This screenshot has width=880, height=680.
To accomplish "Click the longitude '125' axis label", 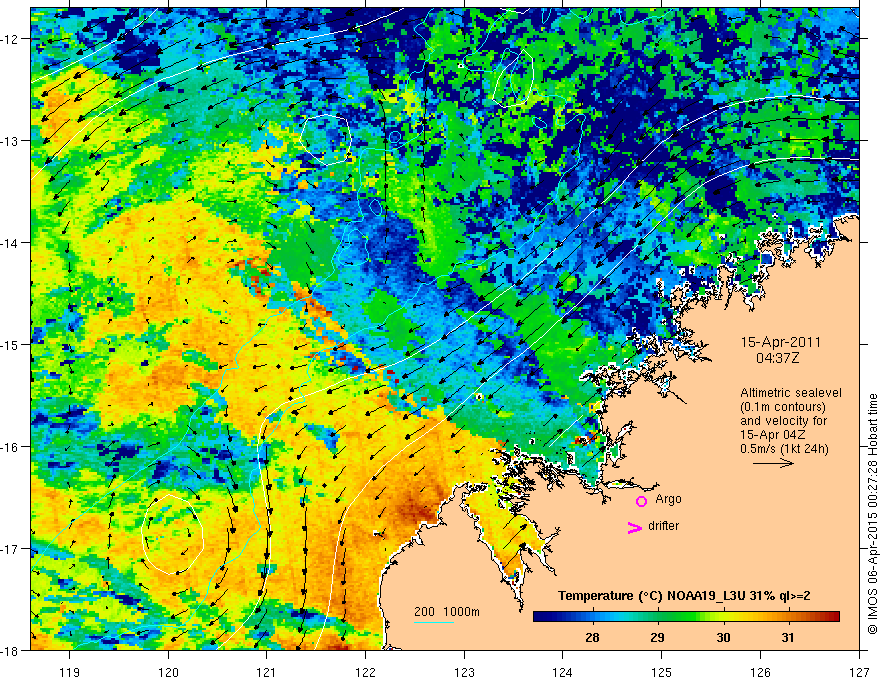I will coord(662,672).
